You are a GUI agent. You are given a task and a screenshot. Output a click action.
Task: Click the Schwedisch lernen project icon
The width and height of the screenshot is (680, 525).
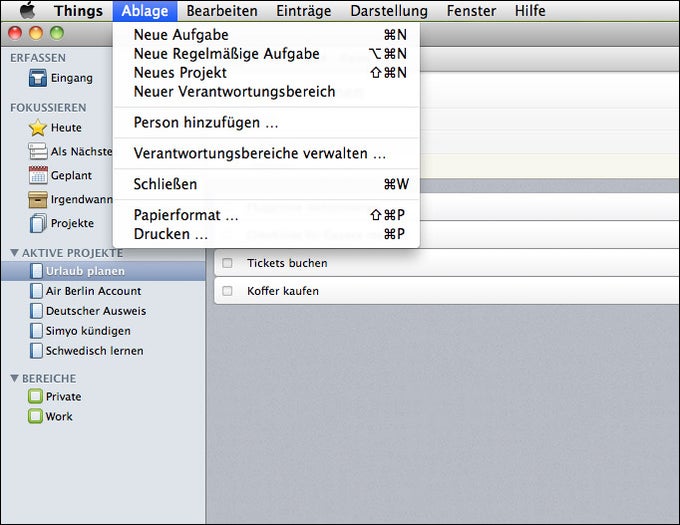(x=36, y=351)
